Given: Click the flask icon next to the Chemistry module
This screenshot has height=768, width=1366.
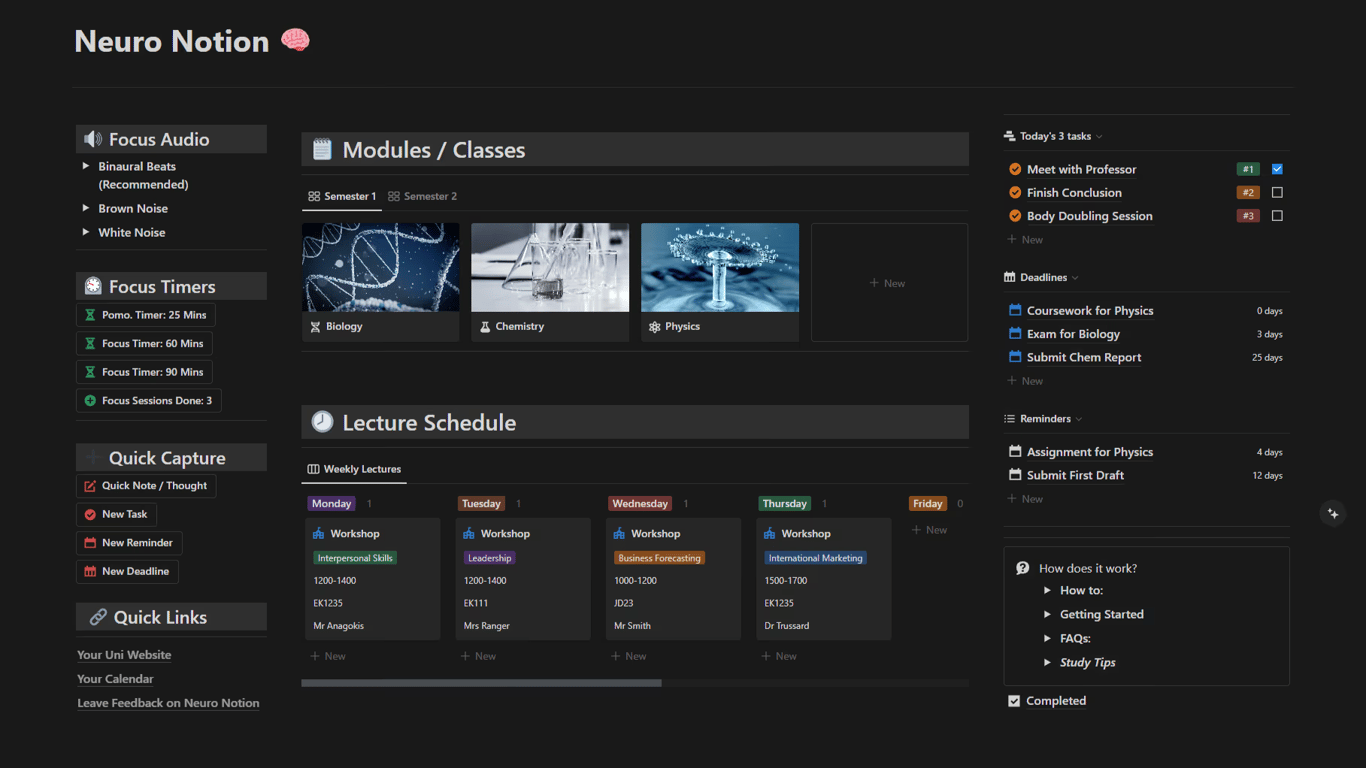Looking at the screenshot, I should click(485, 326).
